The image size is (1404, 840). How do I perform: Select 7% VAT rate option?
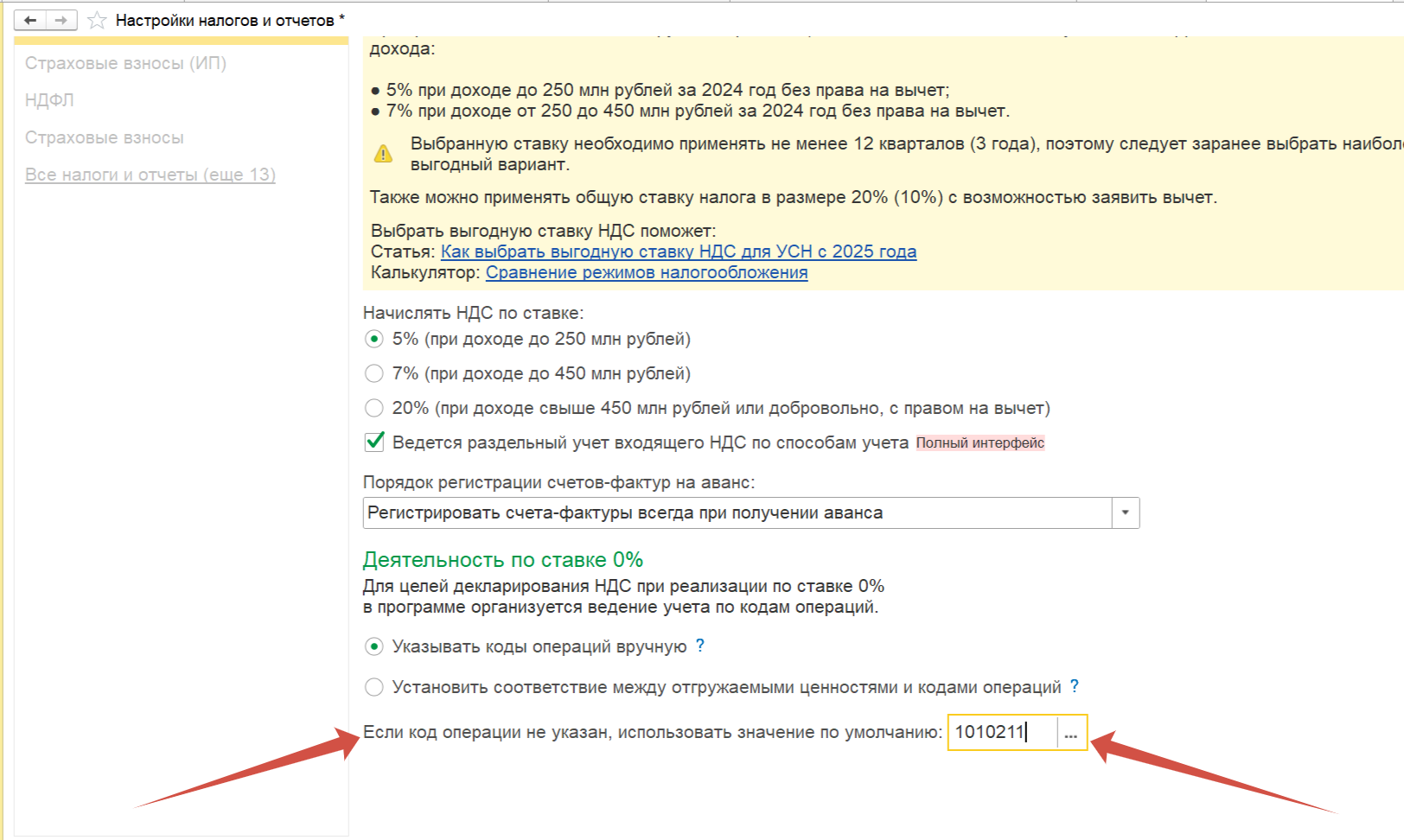coord(373,373)
